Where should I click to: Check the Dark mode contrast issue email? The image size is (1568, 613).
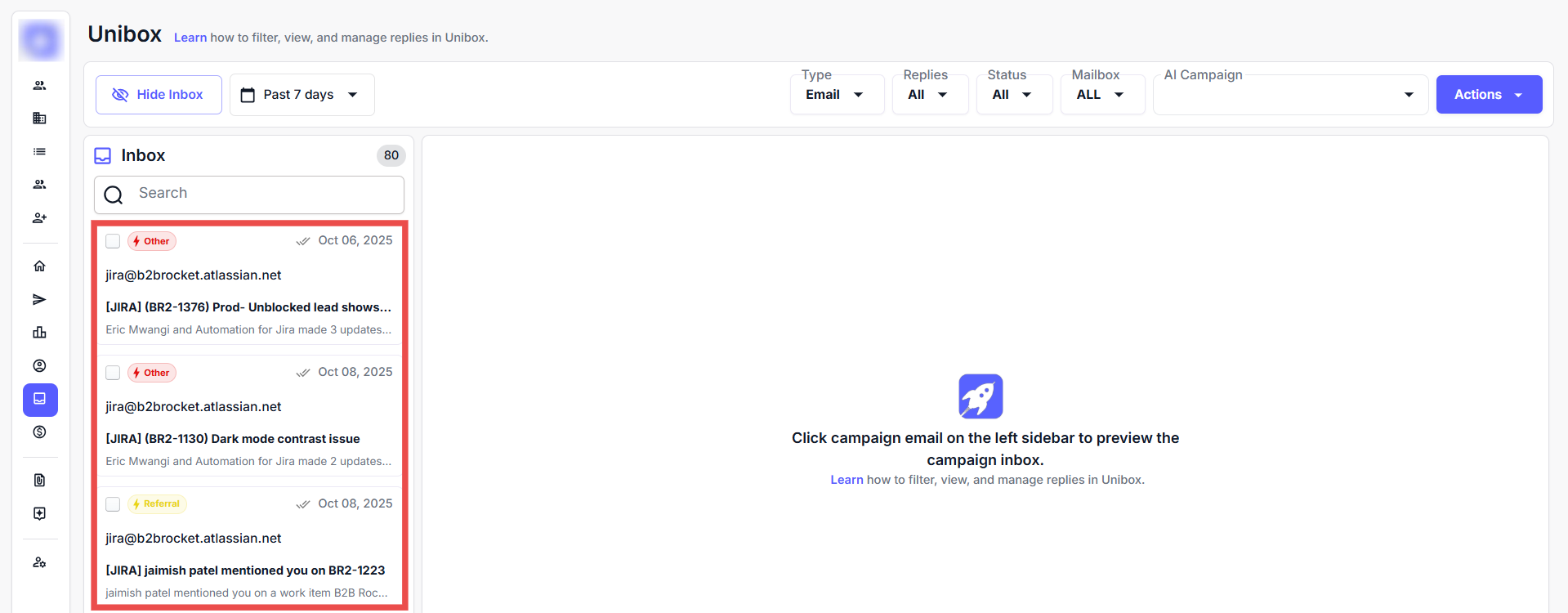pyautogui.click(x=113, y=373)
